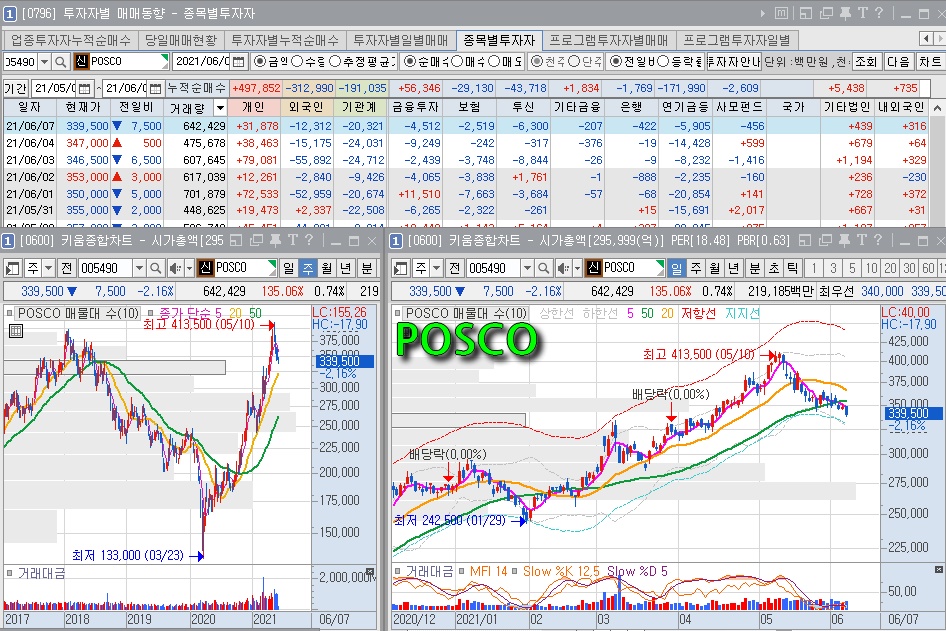Screen dimensions: 946x631
Task: Open the 프로그램투자자일별 tab
Action: click(737, 40)
